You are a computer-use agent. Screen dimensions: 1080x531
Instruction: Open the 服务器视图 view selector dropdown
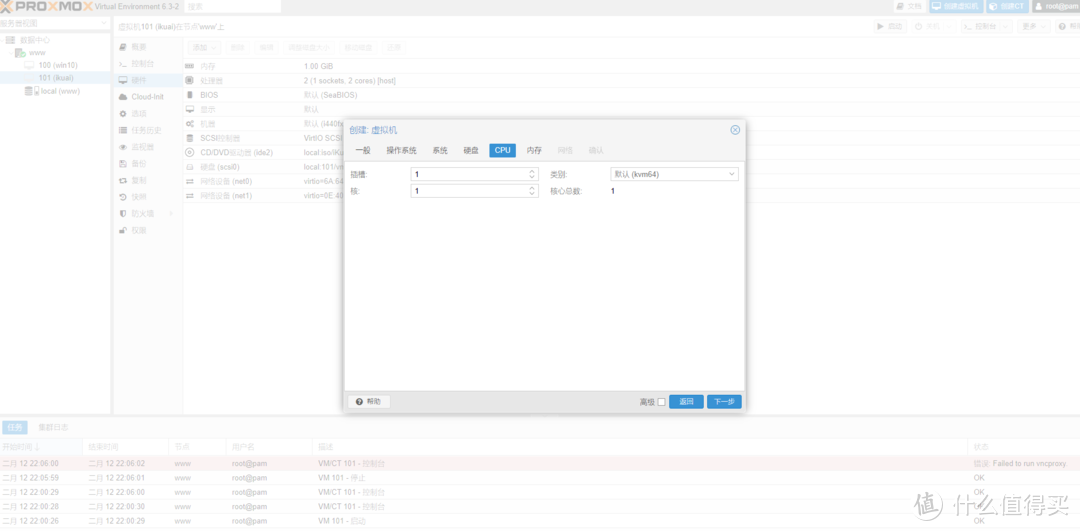point(55,23)
